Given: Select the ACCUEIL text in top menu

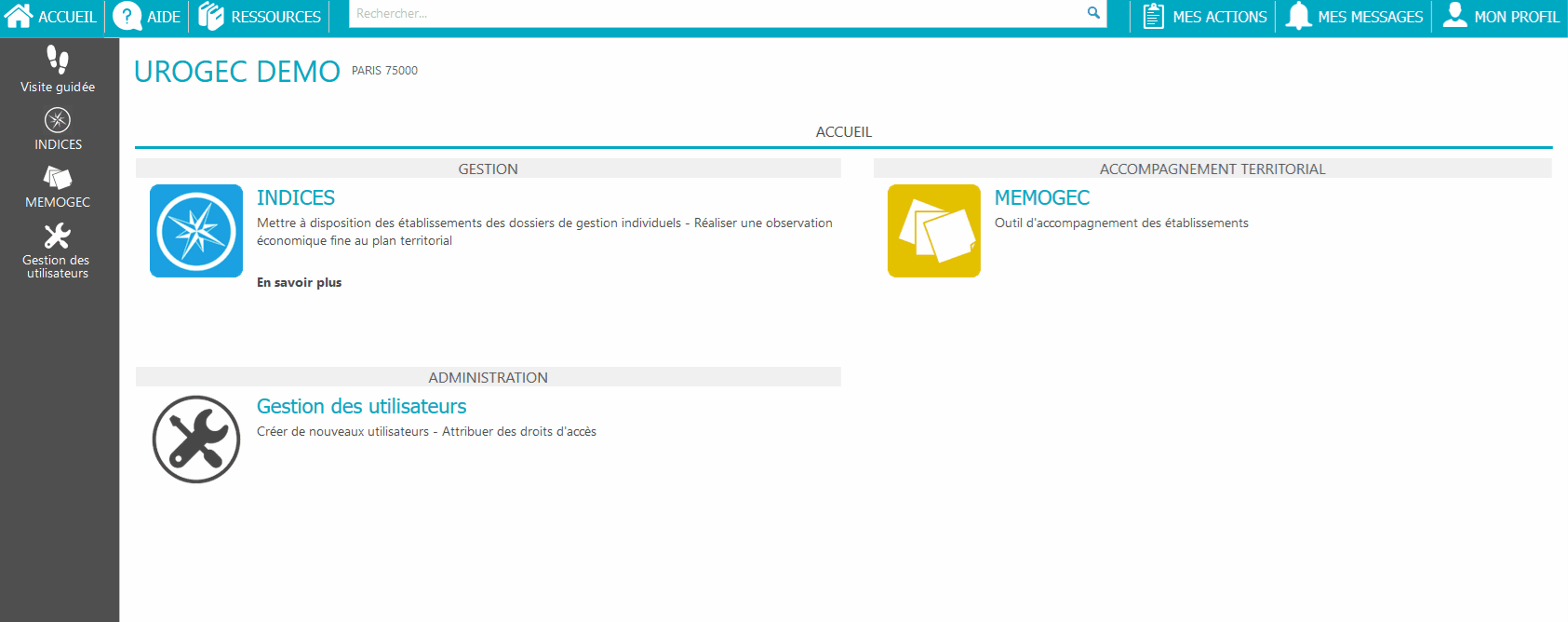Looking at the screenshot, I should pyautogui.click(x=67, y=17).
